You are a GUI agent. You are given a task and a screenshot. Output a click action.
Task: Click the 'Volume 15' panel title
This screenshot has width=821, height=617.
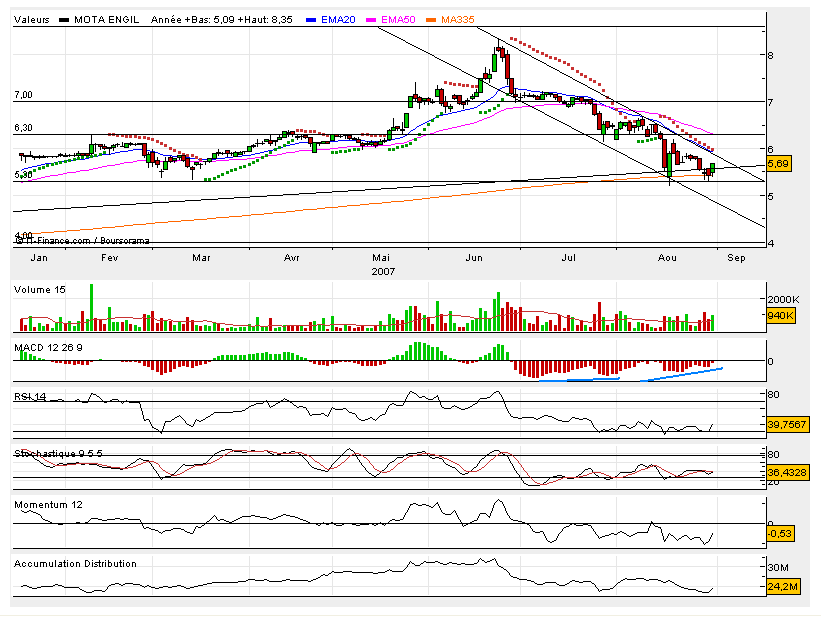(x=40, y=290)
